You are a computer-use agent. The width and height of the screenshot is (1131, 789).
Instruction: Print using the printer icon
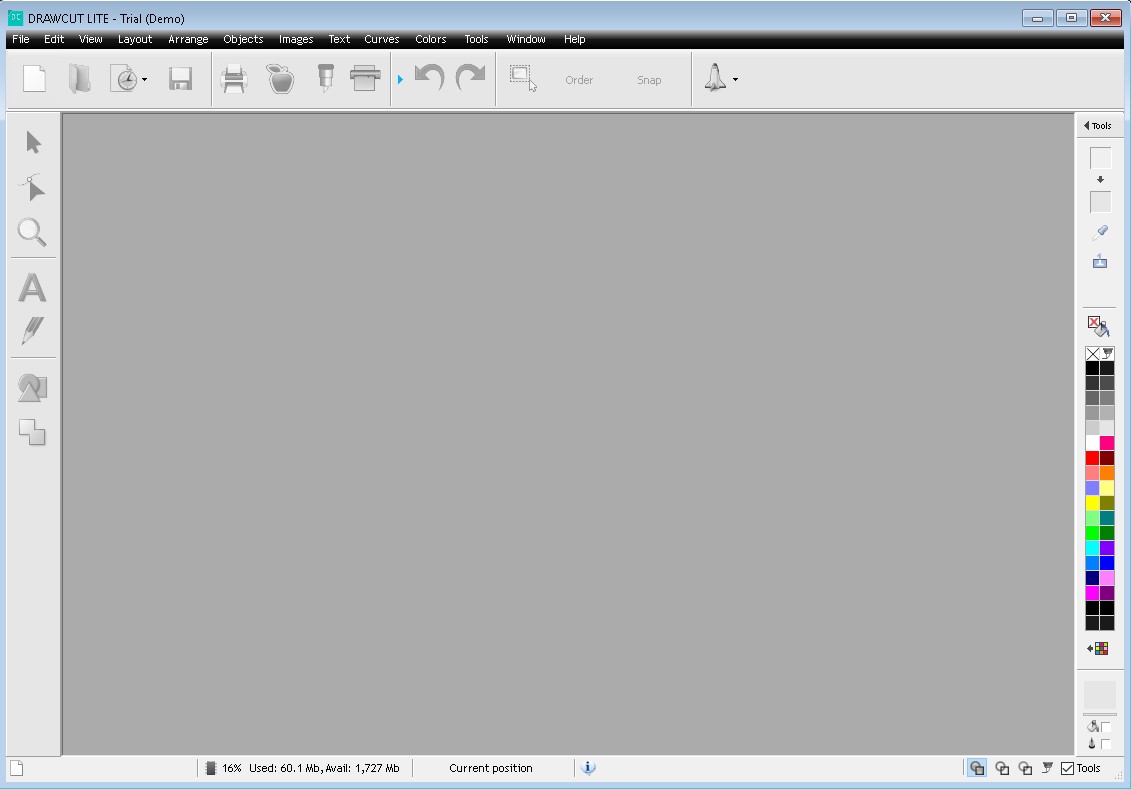[x=234, y=79]
